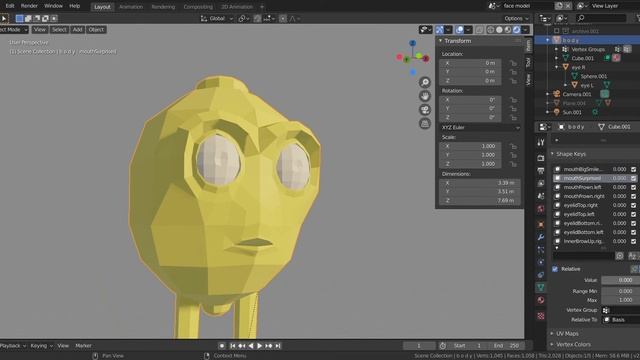
Task: Open the Edit menu
Action: 10,6
